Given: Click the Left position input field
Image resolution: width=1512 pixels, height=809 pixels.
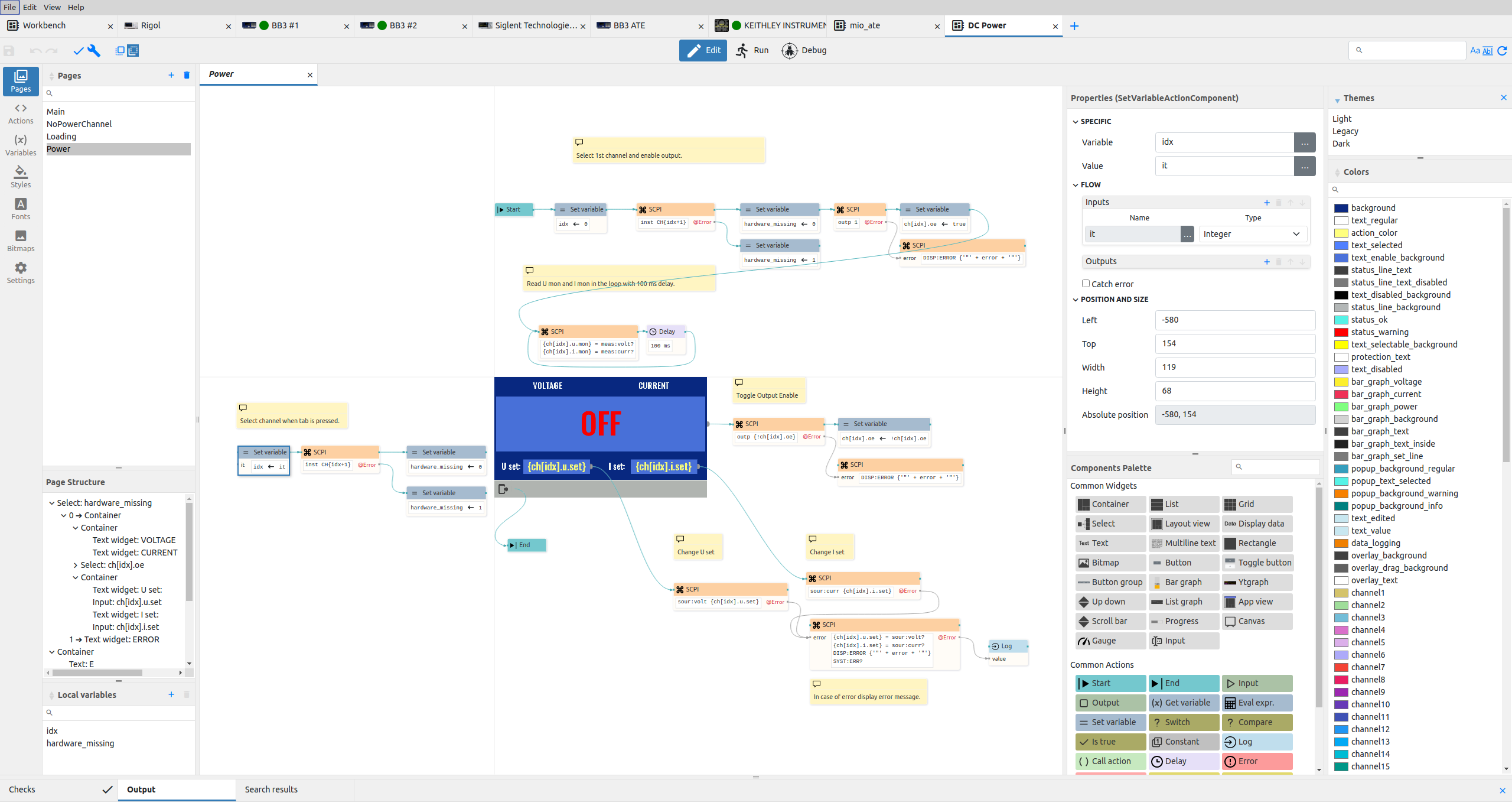Looking at the screenshot, I should (x=1235, y=320).
